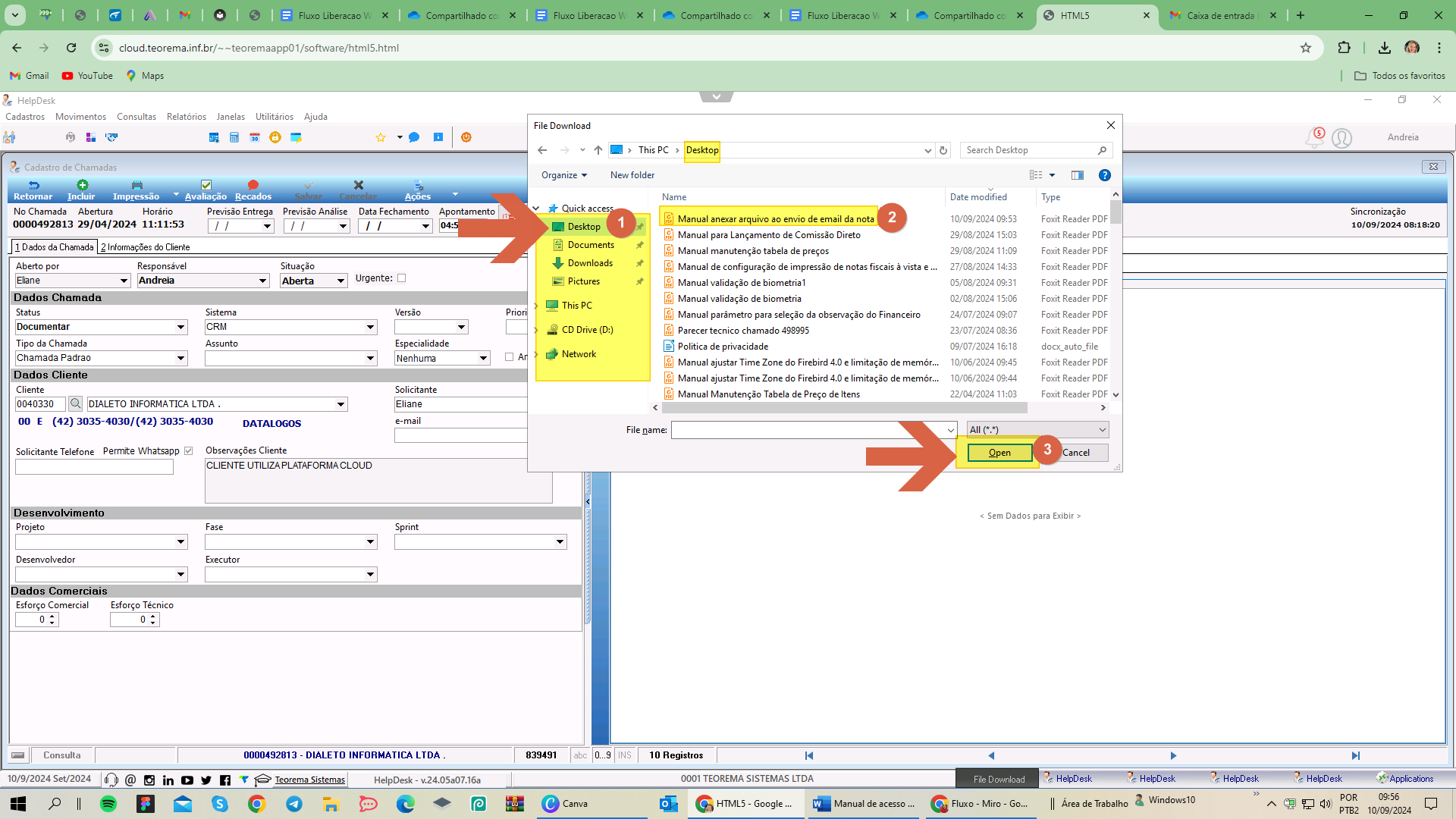The width and height of the screenshot is (1456, 819).
Task: Click the orange power icon in toolbar
Action: 466,137
